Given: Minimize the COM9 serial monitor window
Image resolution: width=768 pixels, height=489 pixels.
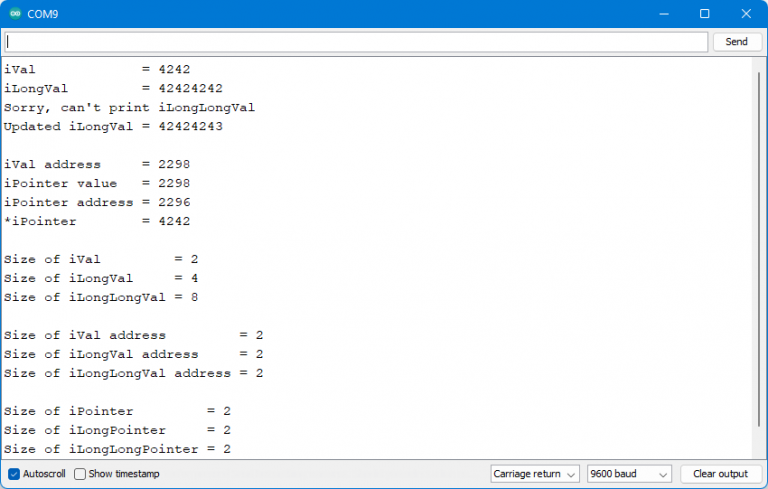Looking at the screenshot, I should 661,14.
